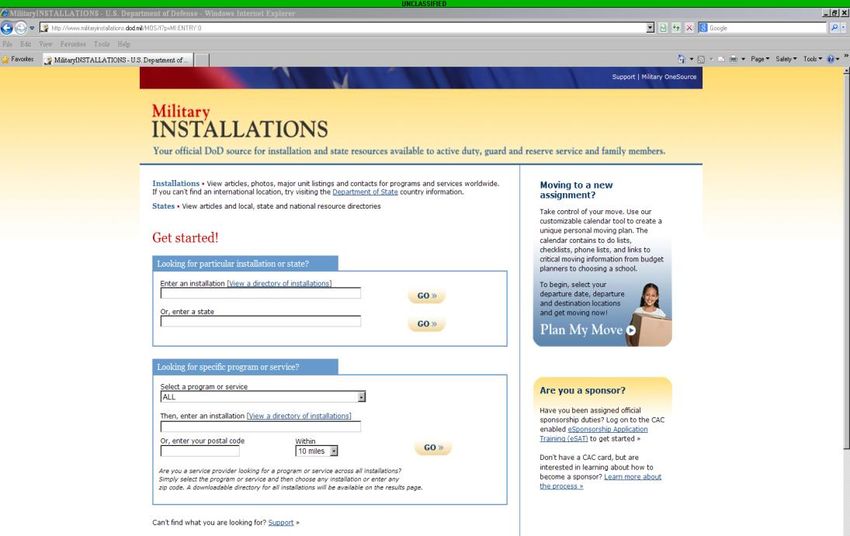
Task: Open the View menu
Action: tap(46, 44)
